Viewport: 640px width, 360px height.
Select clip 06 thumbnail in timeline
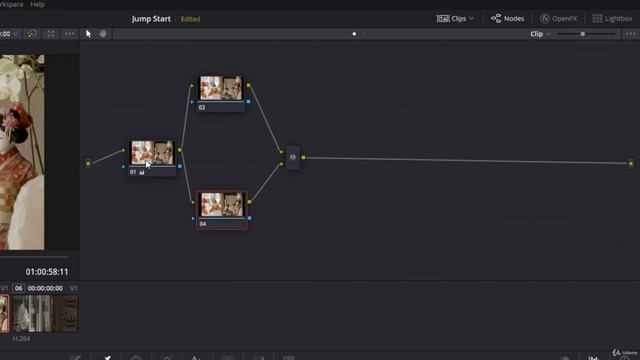[45, 313]
